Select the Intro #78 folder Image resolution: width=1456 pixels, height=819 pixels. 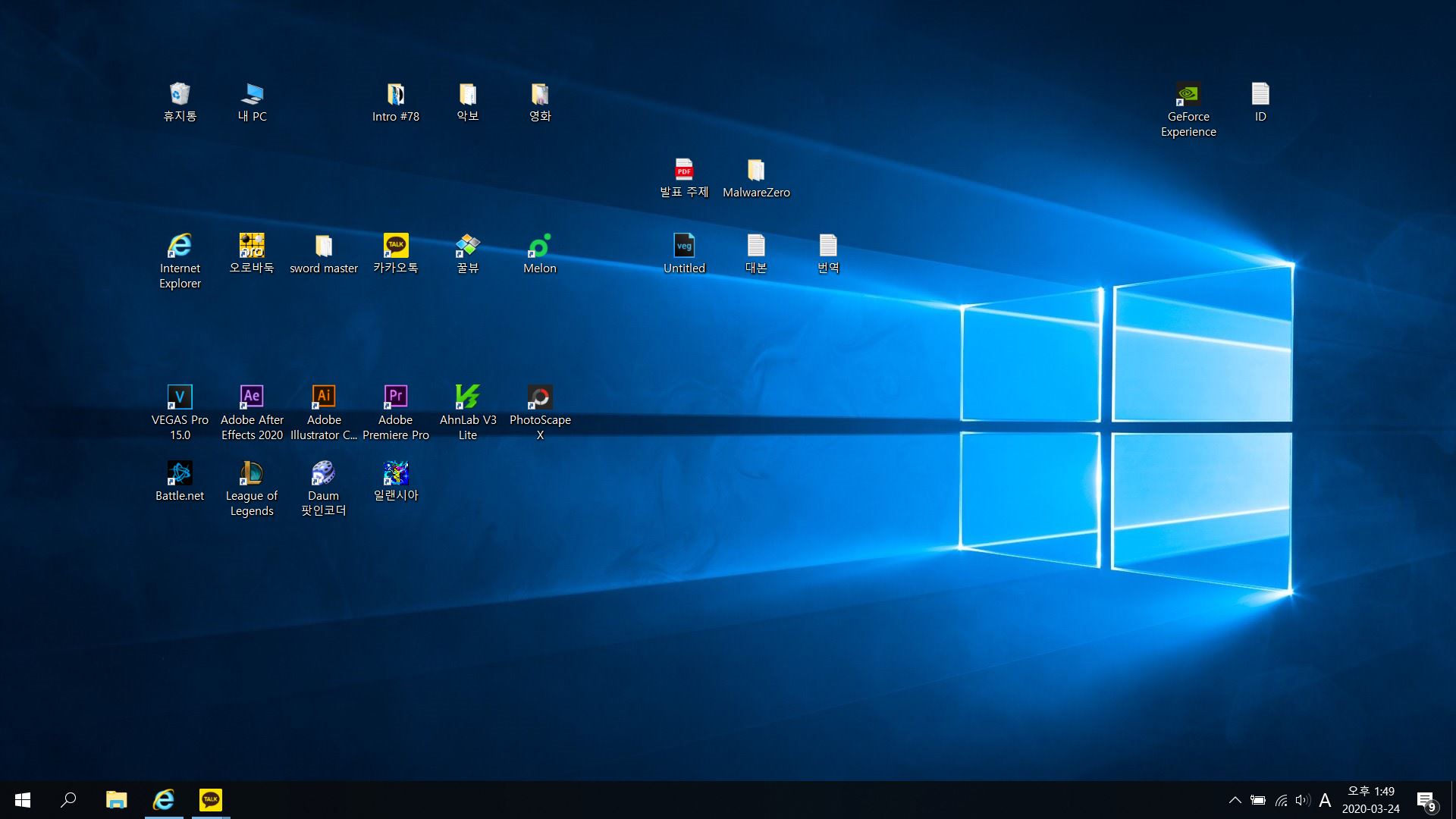(395, 102)
